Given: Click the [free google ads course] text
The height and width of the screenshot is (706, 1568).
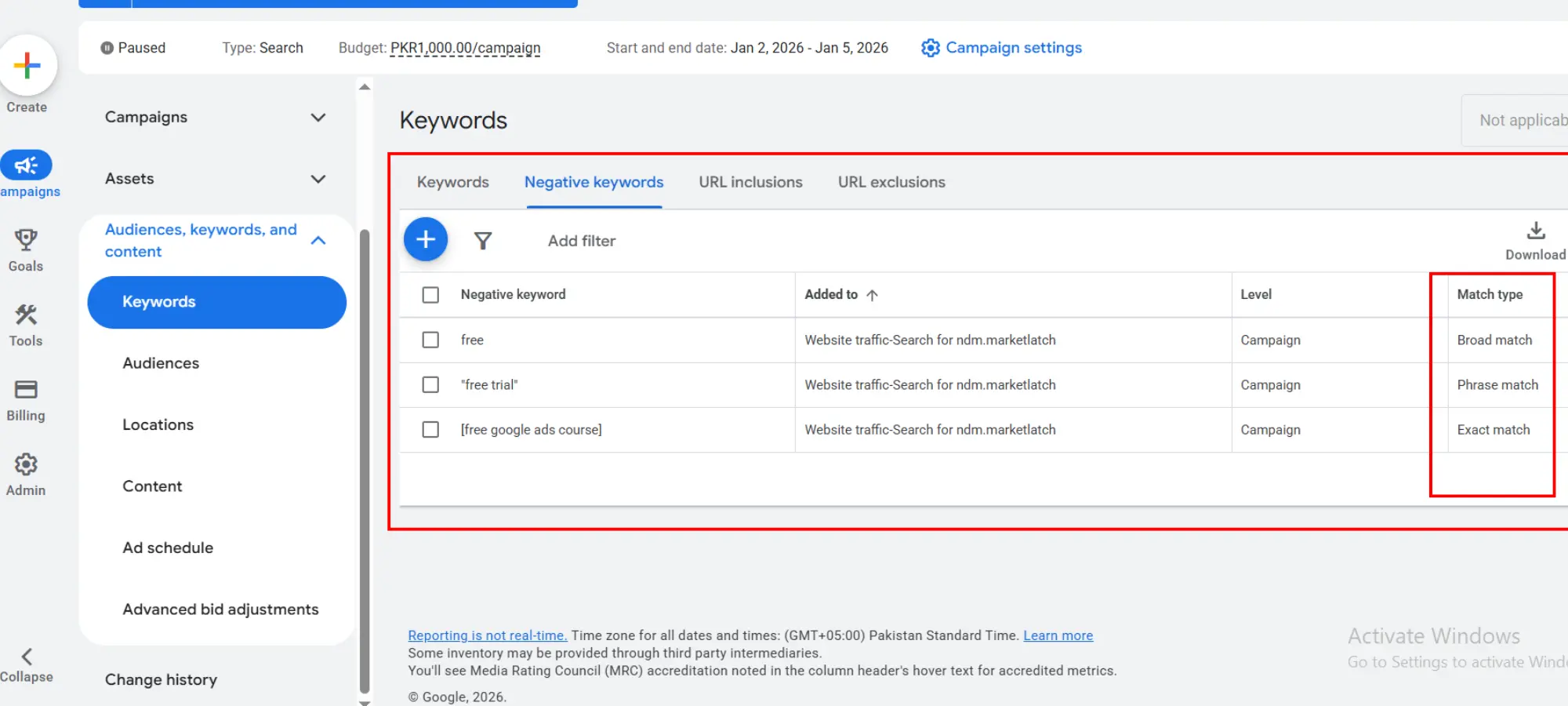Looking at the screenshot, I should (532, 429).
